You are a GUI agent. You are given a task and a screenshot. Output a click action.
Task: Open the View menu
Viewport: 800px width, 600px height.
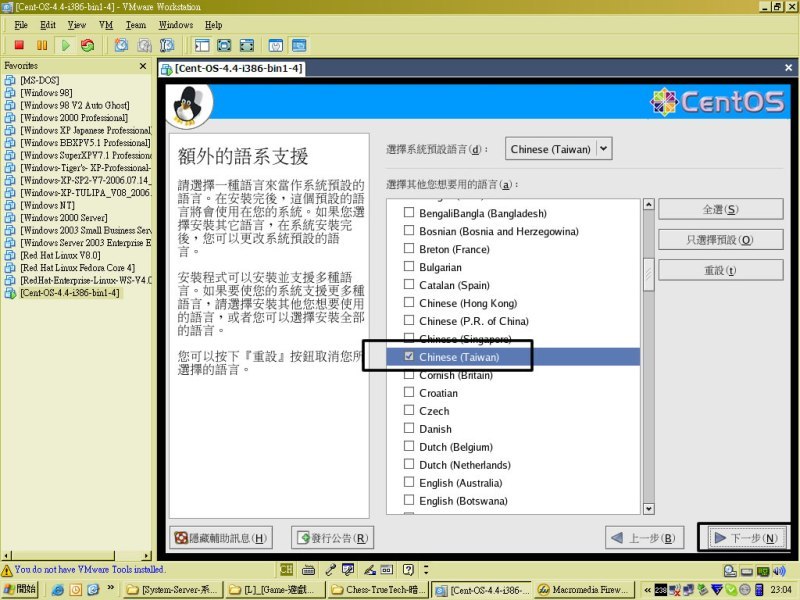coord(77,25)
